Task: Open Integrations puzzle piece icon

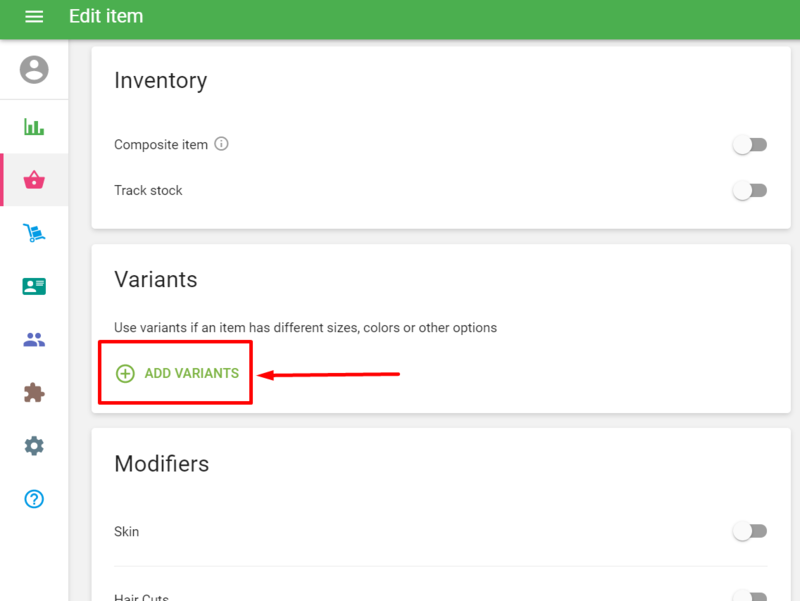Action: tap(34, 393)
